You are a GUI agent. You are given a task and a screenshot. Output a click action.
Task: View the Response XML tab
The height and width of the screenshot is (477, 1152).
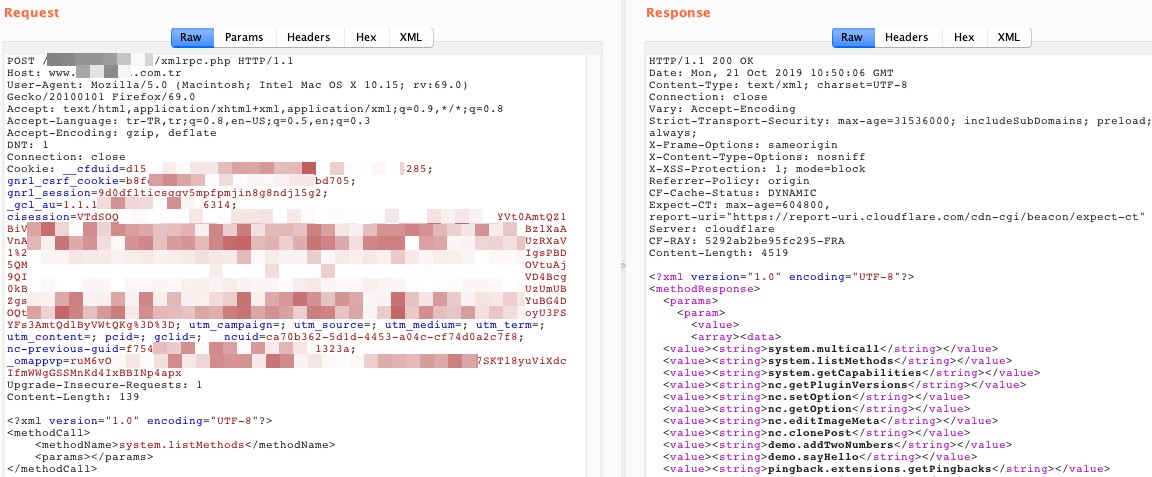coord(1009,37)
